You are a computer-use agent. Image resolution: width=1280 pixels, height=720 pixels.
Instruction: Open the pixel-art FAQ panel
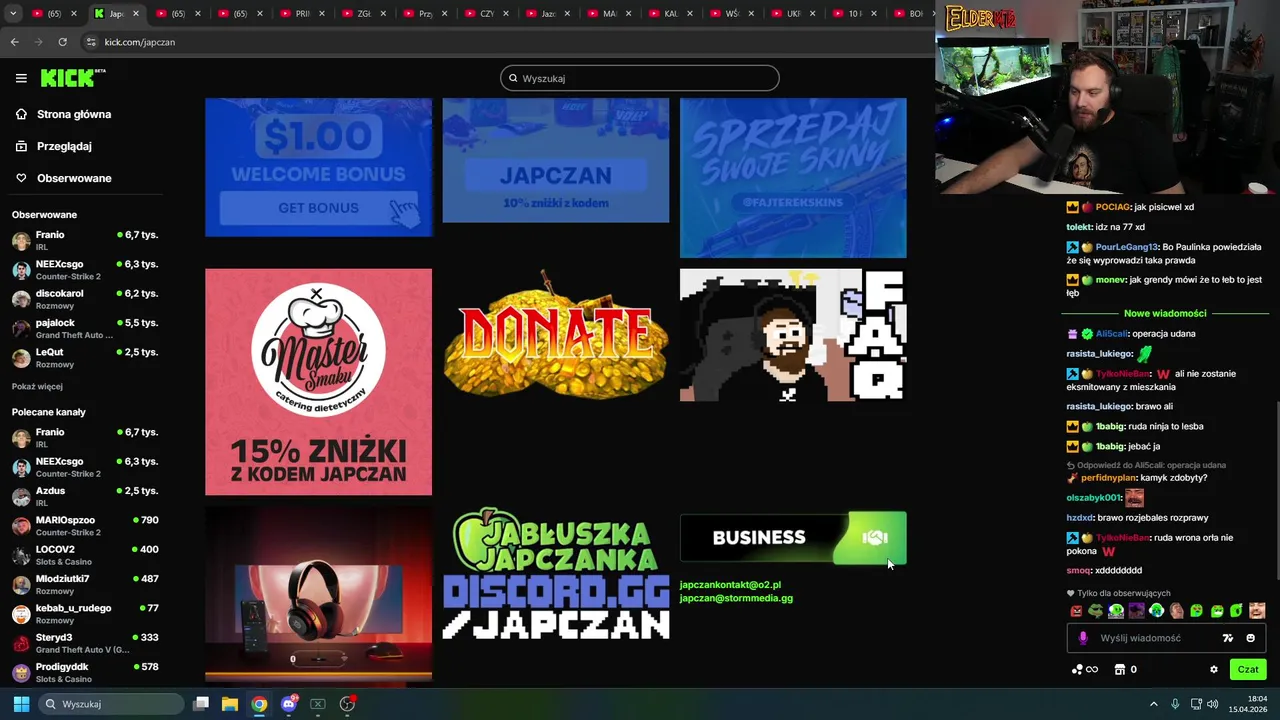(x=793, y=334)
